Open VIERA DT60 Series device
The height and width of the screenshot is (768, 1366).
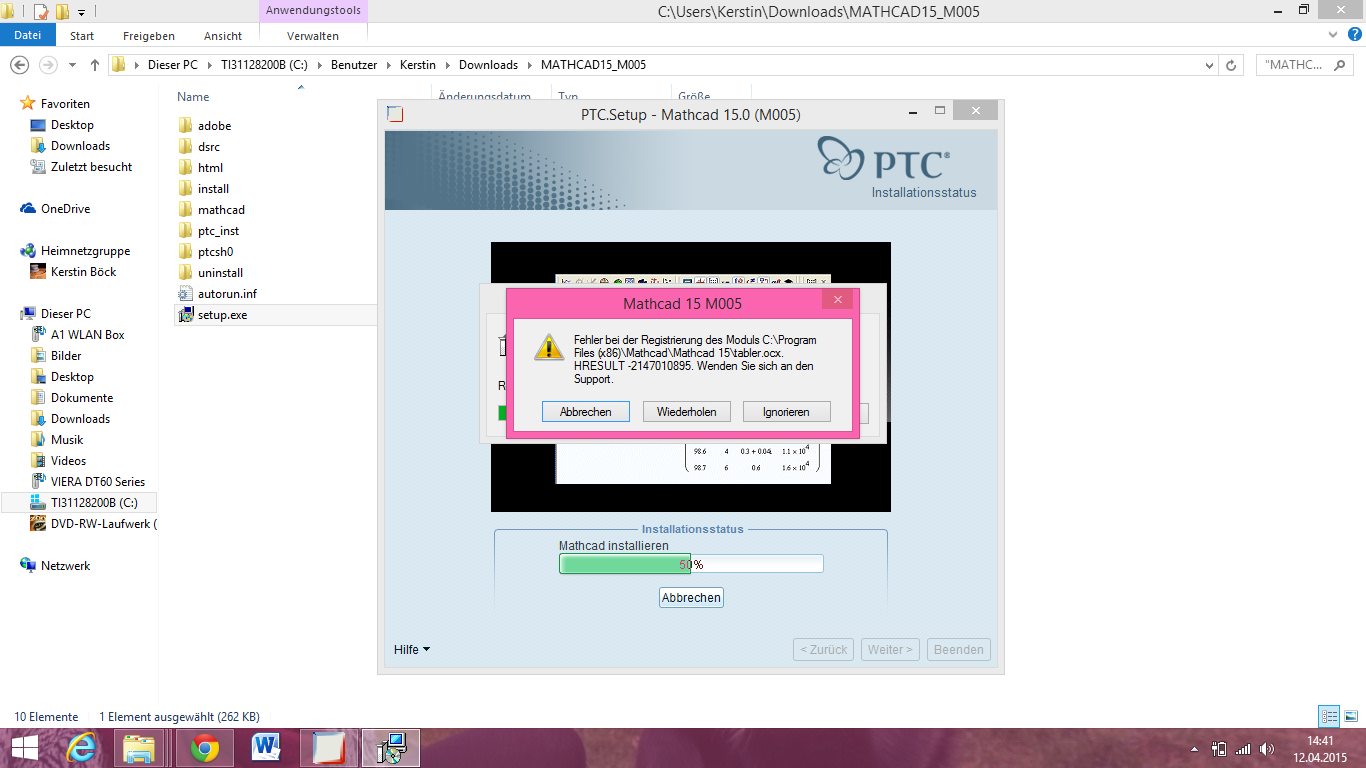coord(98,482)
